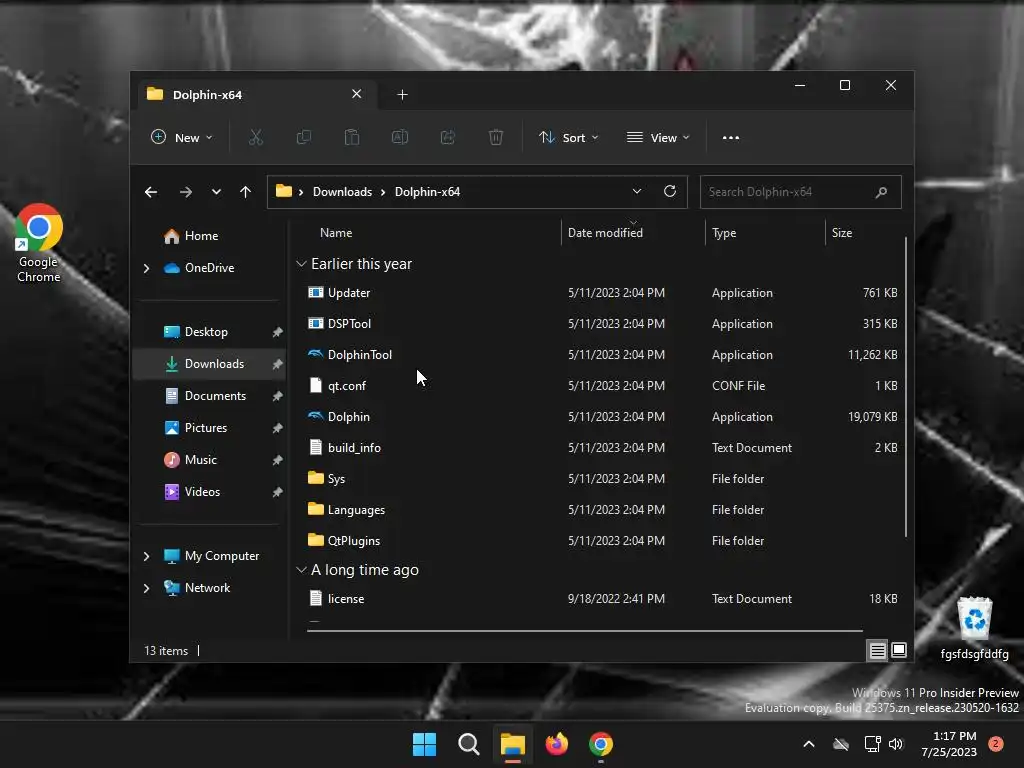This screenshot has width=1024, height=768.
Task: Click the horizontal scrollbar of file list
Action: [584, 631]
